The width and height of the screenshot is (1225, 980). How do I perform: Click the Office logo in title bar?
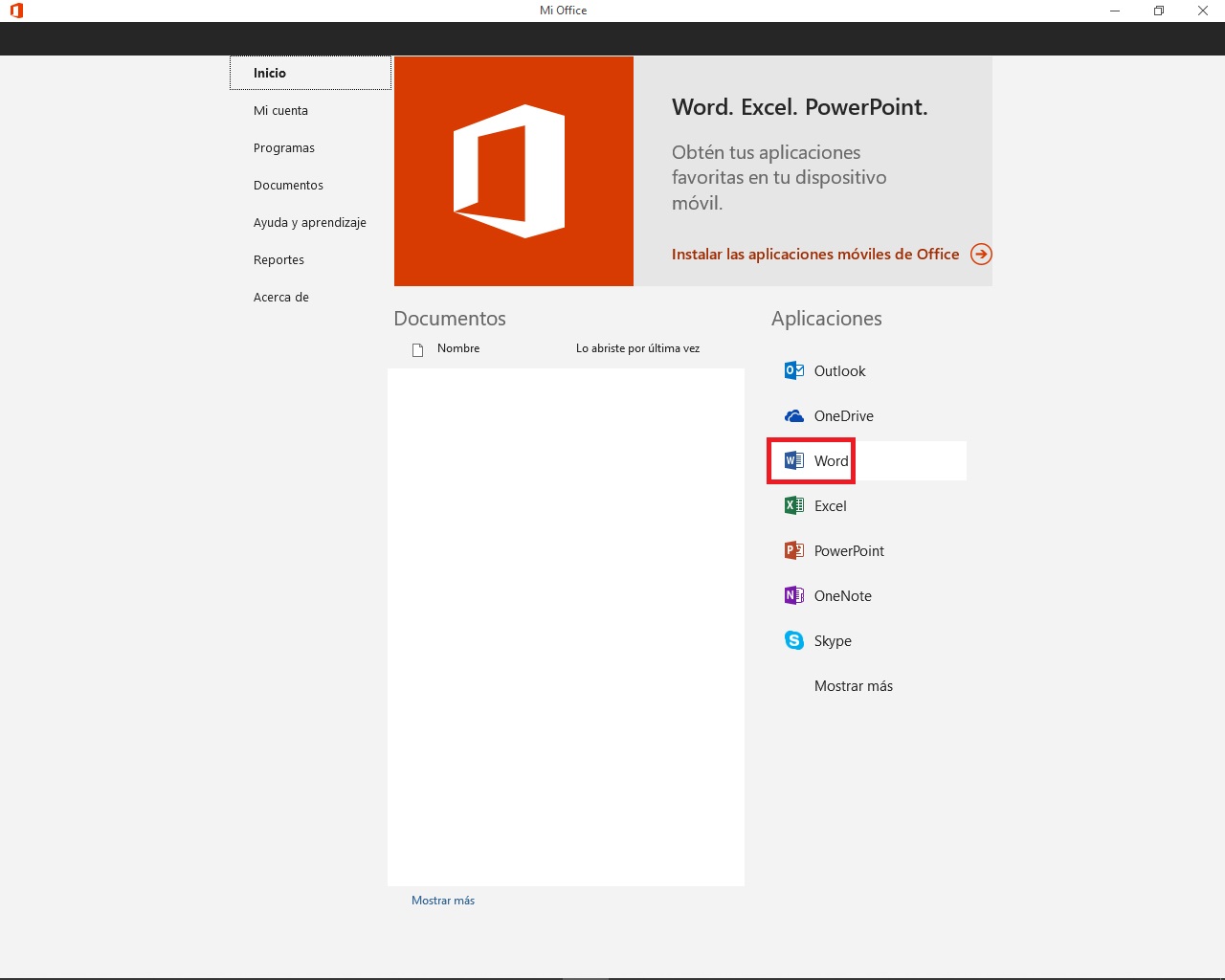pyautogui.click(x=16, y=11)
